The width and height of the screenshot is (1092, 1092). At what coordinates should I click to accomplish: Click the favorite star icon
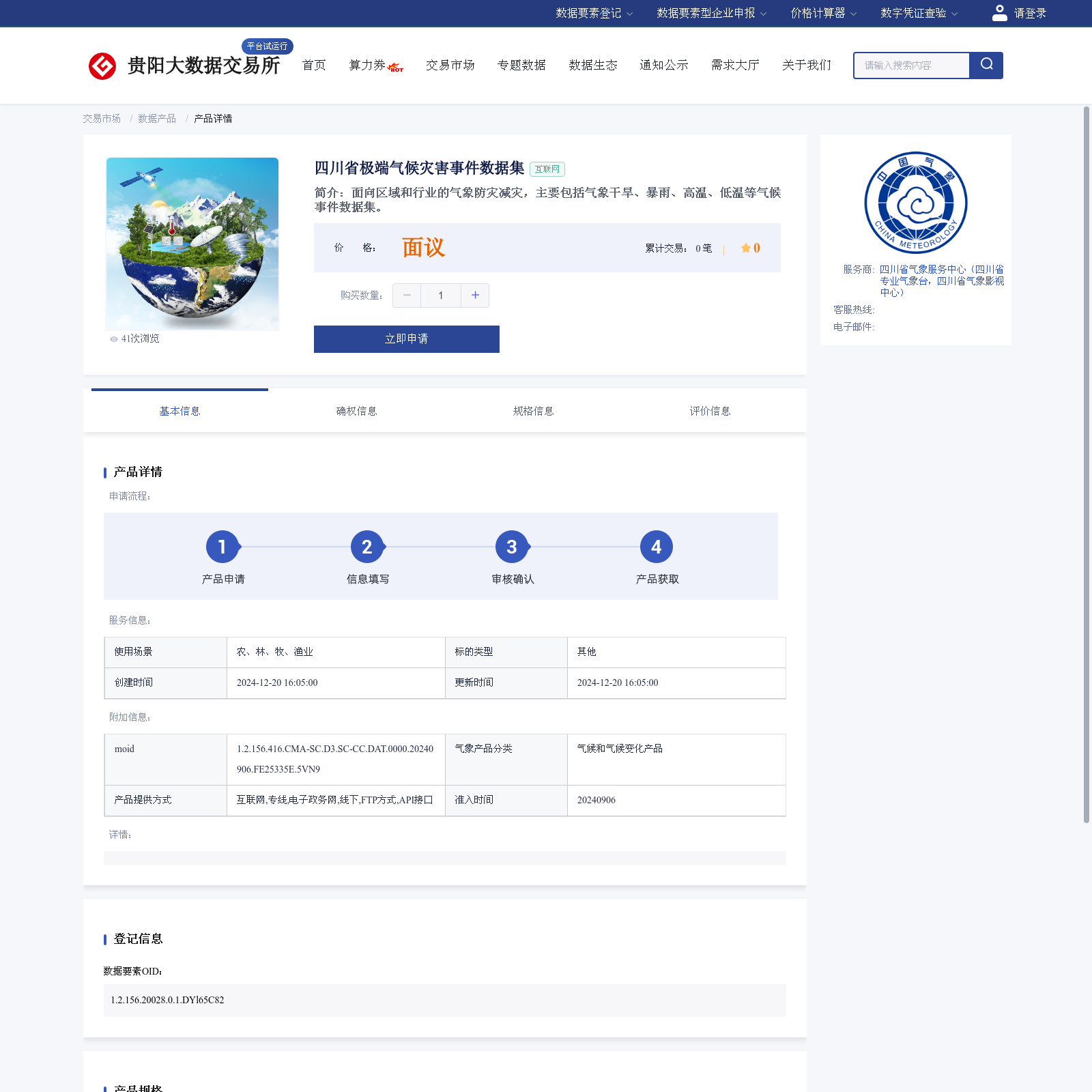746,248
